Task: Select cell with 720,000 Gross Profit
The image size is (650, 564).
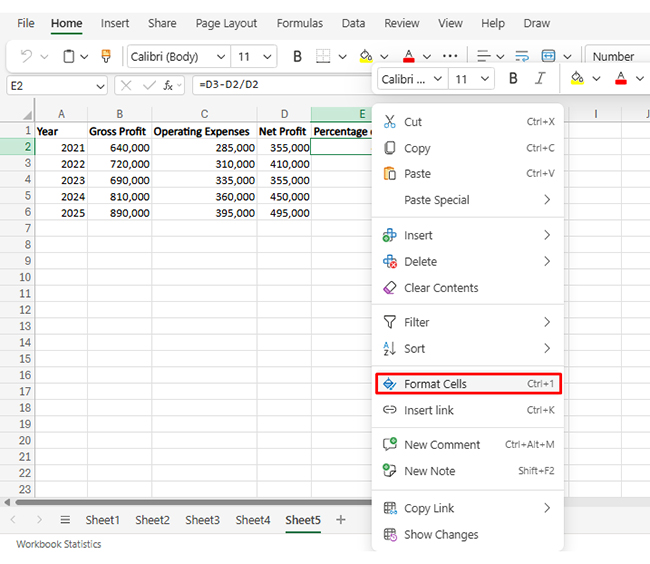Action: pyautogui.click(x=120, y=164)
